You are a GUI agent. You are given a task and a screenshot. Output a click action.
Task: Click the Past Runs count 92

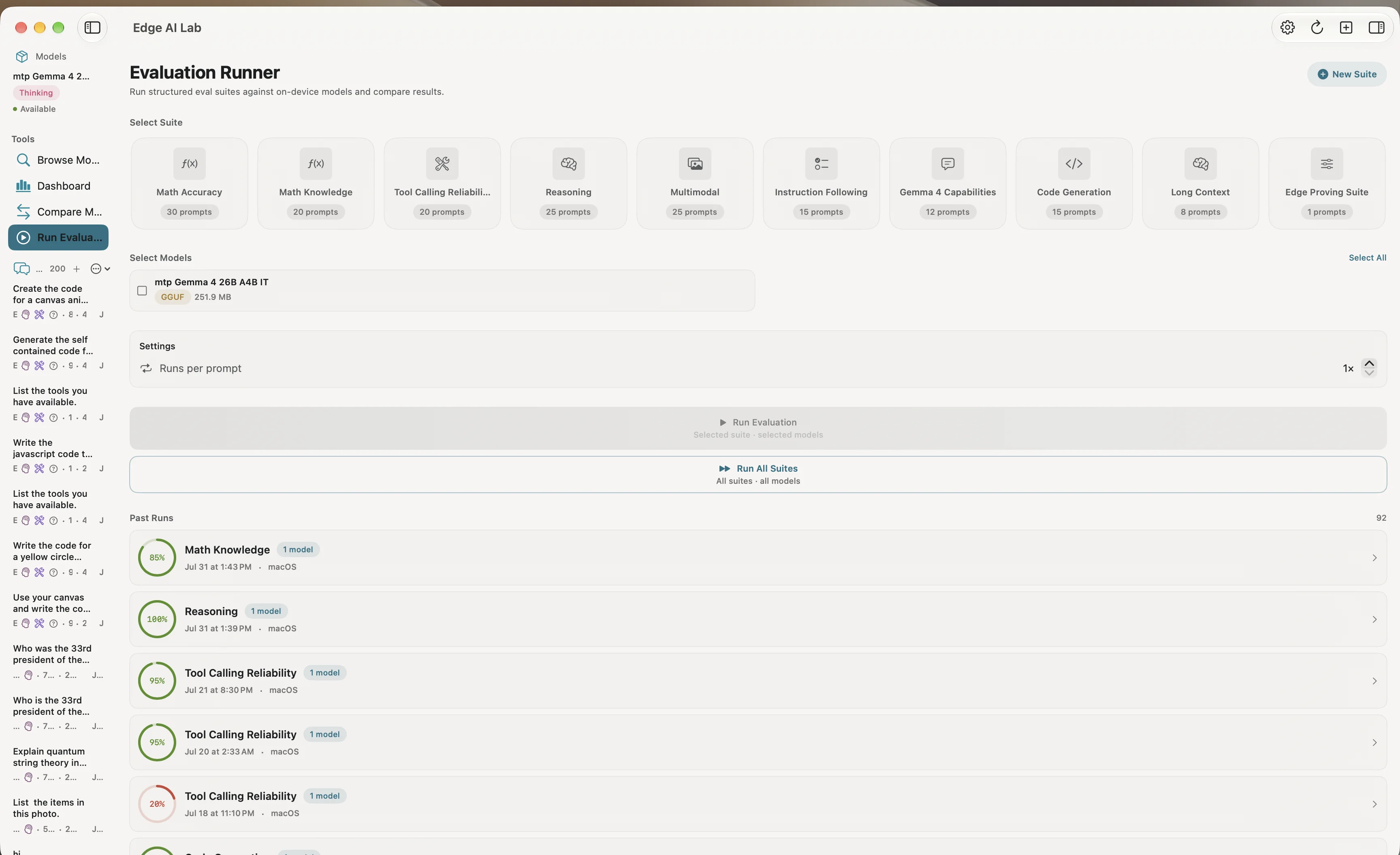click(1381, 518)
